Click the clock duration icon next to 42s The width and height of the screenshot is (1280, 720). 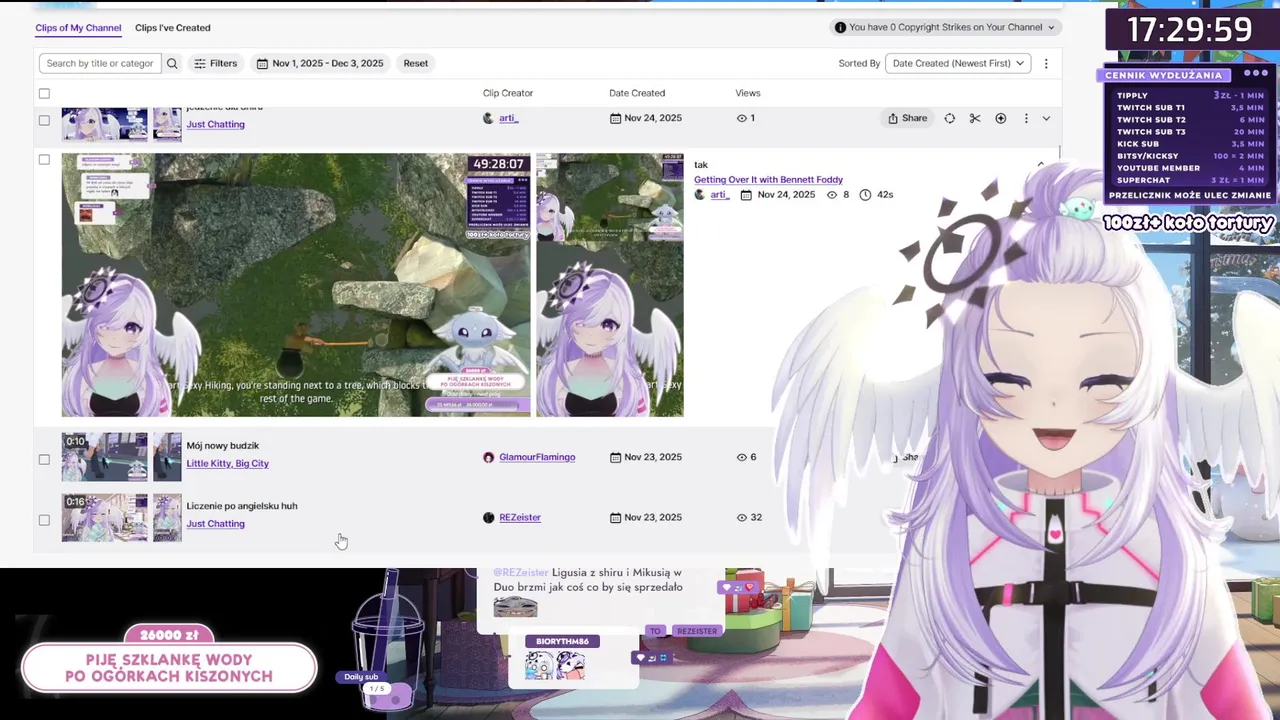point(865,195)
